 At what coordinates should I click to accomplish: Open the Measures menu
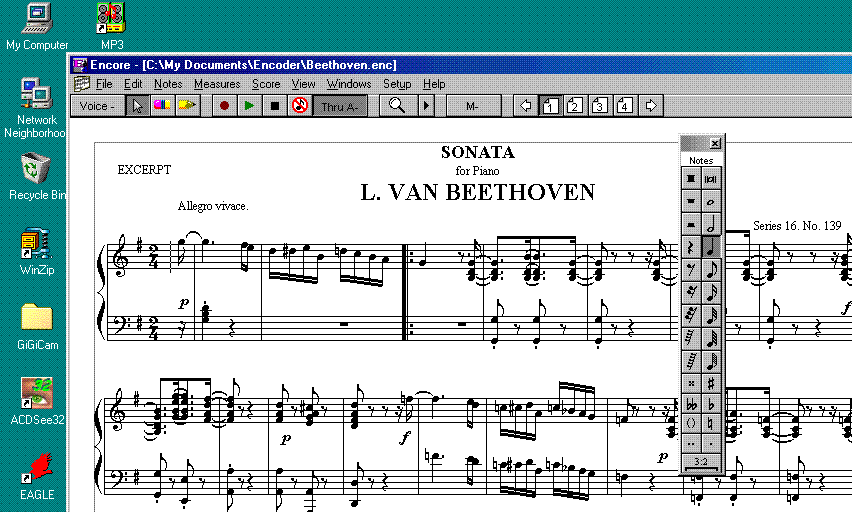tap(217, 84)
